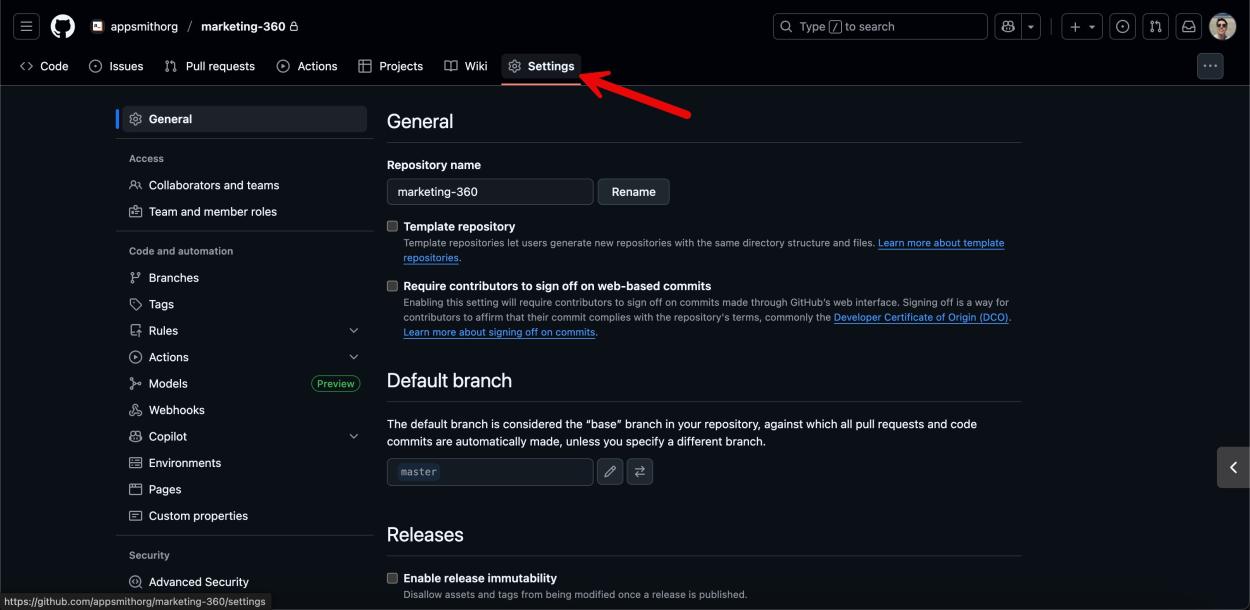Viewport: 1250px width, 610px height.
Task: Click inside the repository name field
Action: tap(489, 191)
